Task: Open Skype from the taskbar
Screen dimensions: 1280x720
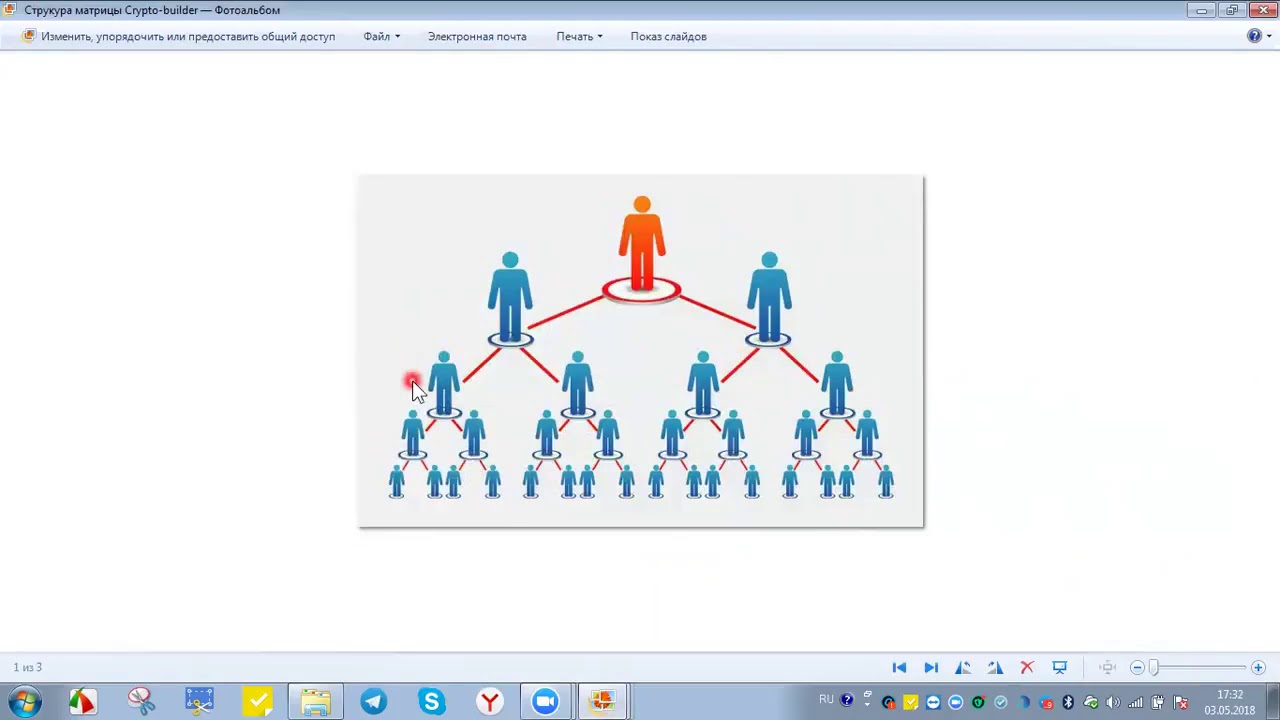Action: [431, 701]
